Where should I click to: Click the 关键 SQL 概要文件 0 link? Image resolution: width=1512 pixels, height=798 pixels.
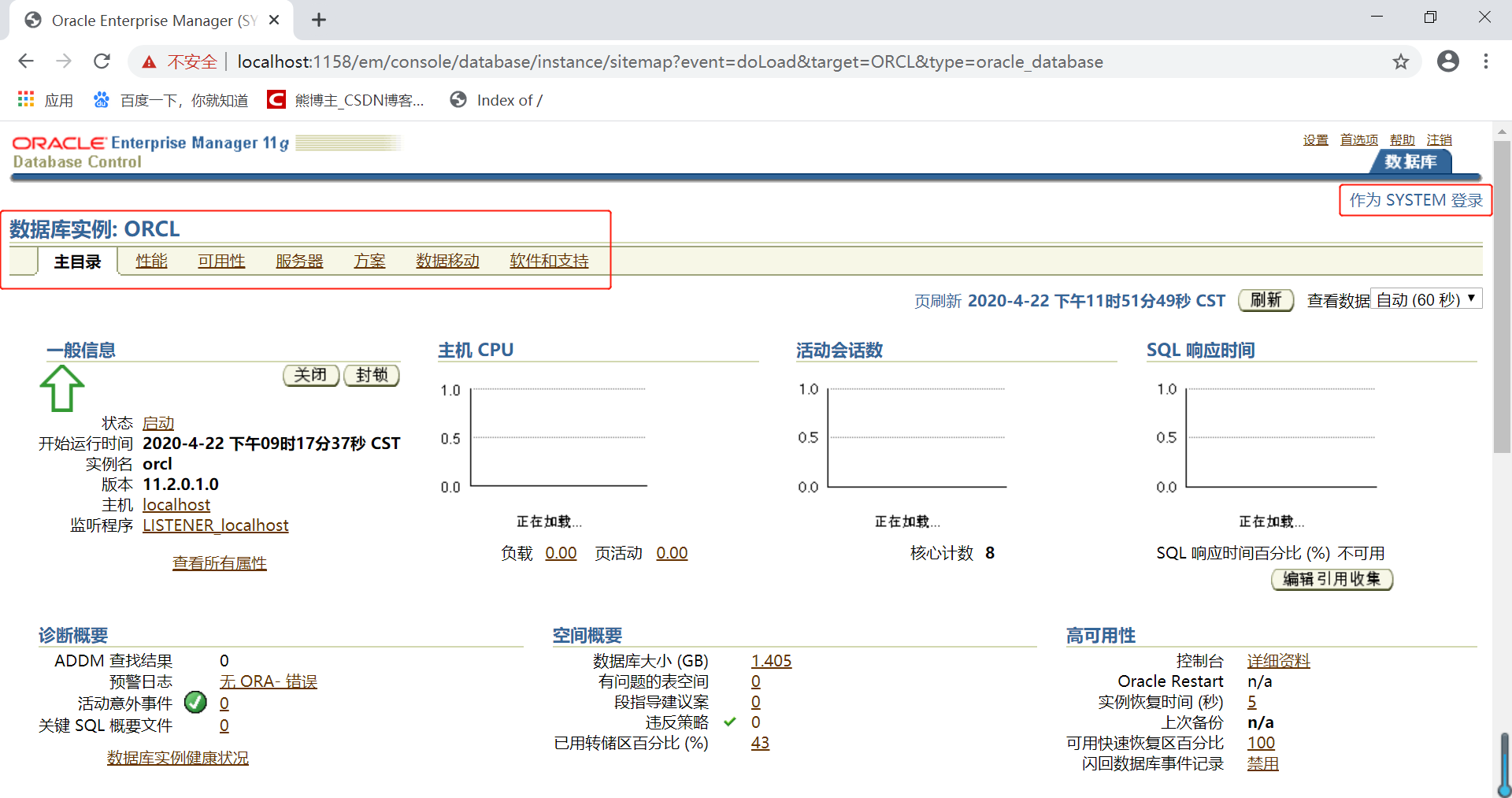pyautogui.click(x=224, y=726)
